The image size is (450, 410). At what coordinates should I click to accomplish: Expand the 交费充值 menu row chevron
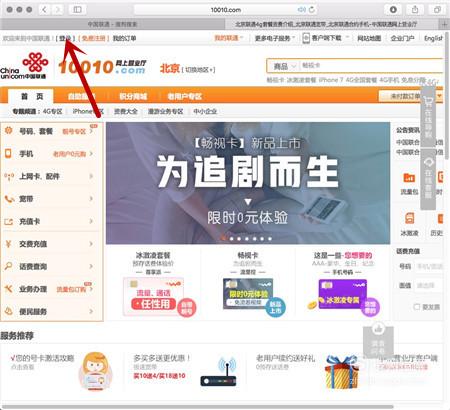coord(91,244)
